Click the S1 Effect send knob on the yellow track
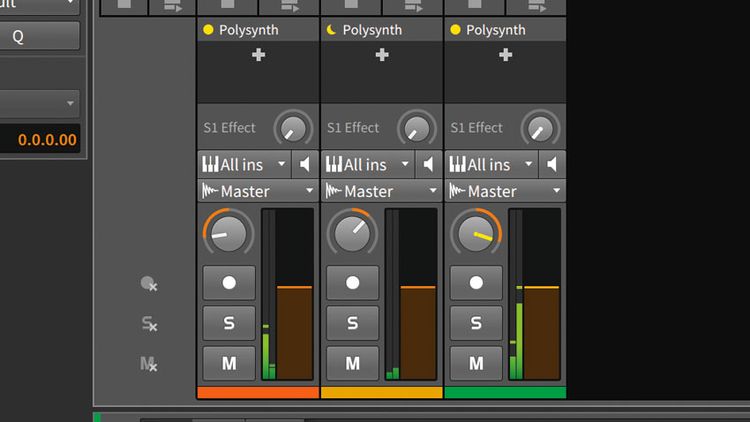 point(417,129)
